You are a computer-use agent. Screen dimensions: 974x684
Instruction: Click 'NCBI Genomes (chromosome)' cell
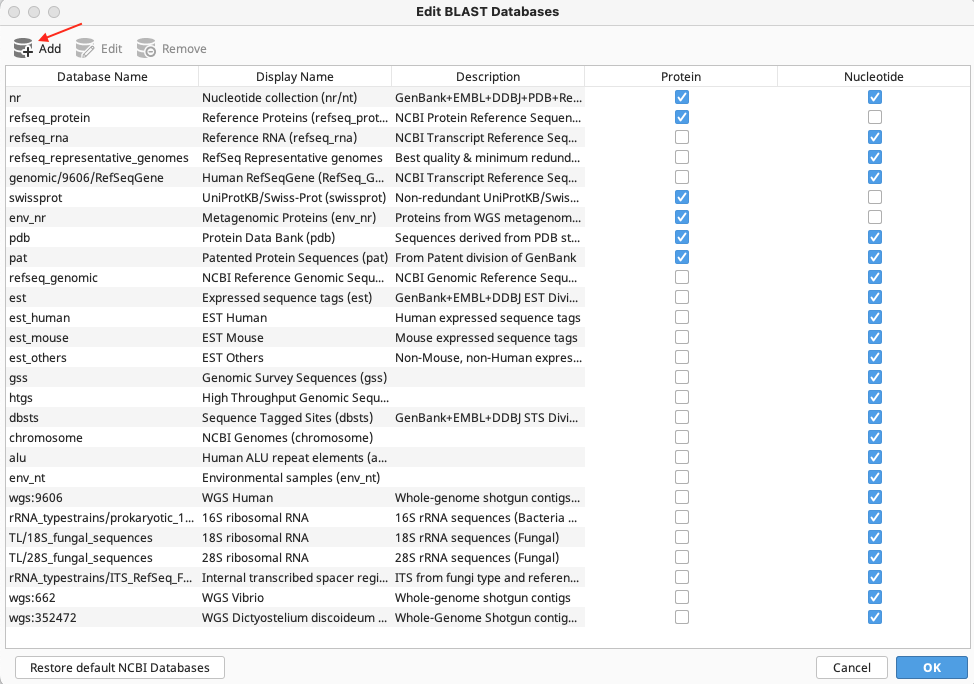click(295, 437)
